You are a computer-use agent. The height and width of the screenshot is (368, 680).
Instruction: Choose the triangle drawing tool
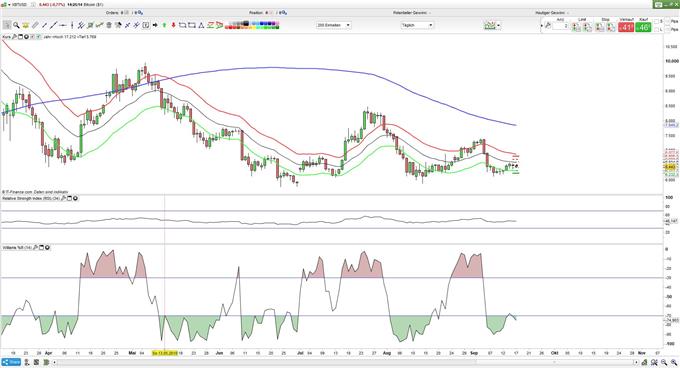click(201, 25)
